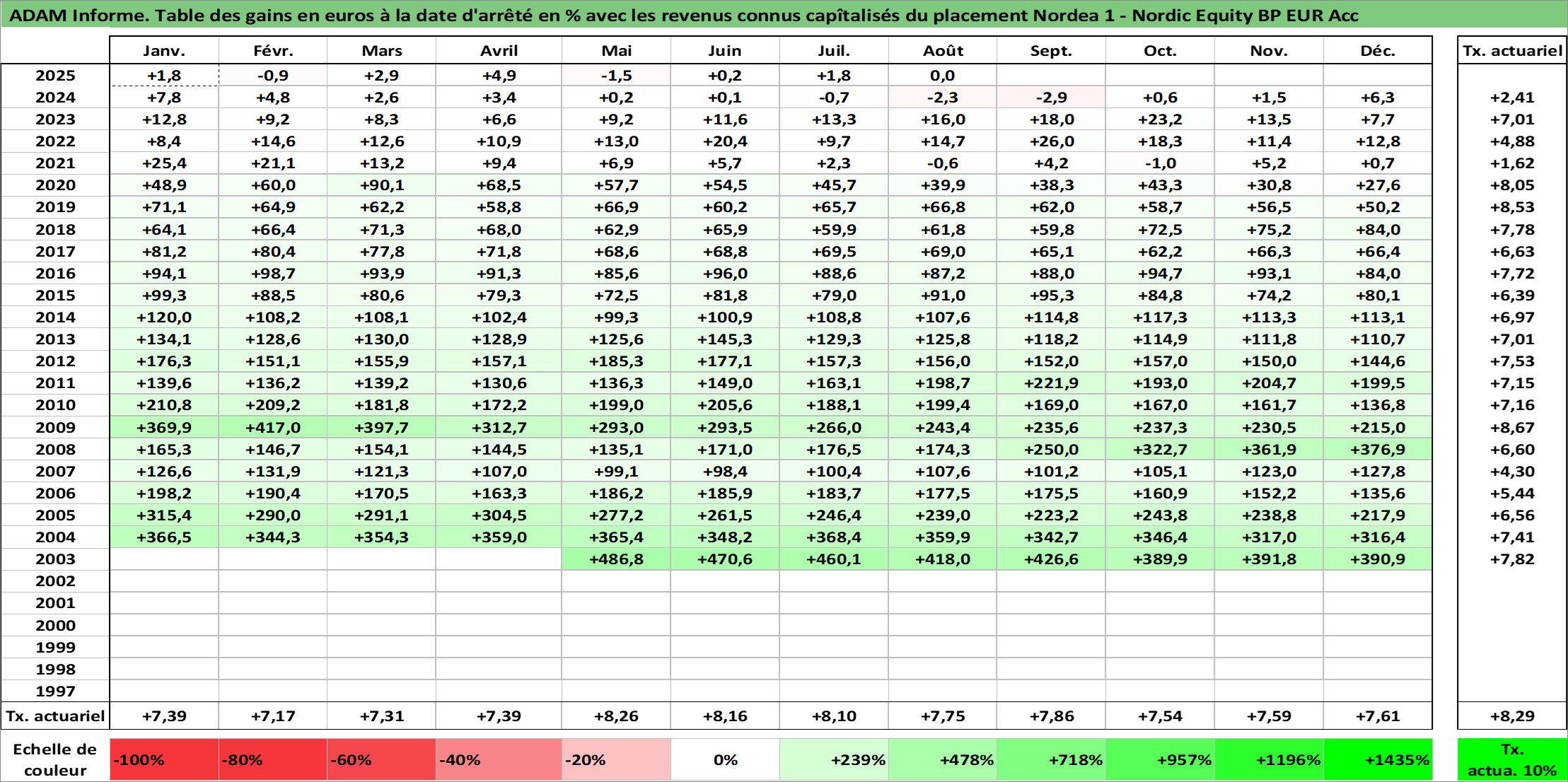Select the Juin column header

point(725,51)
